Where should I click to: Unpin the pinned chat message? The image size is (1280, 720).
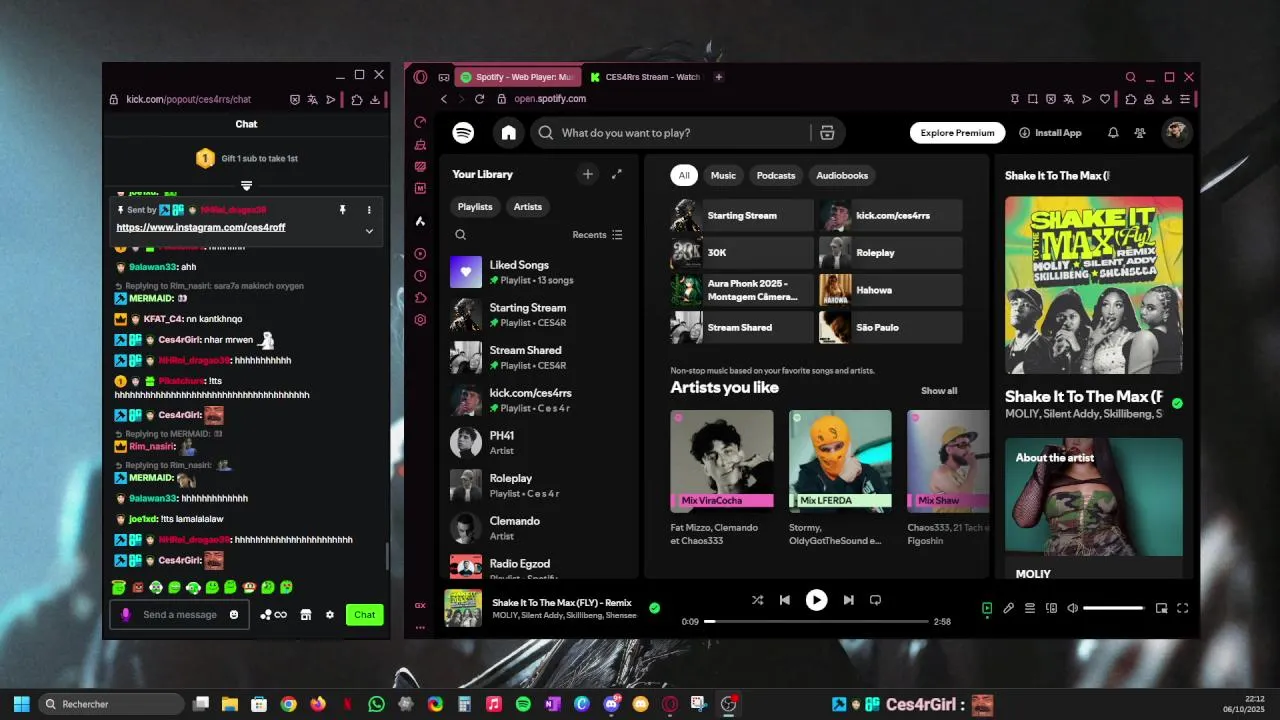coord(342,210)
